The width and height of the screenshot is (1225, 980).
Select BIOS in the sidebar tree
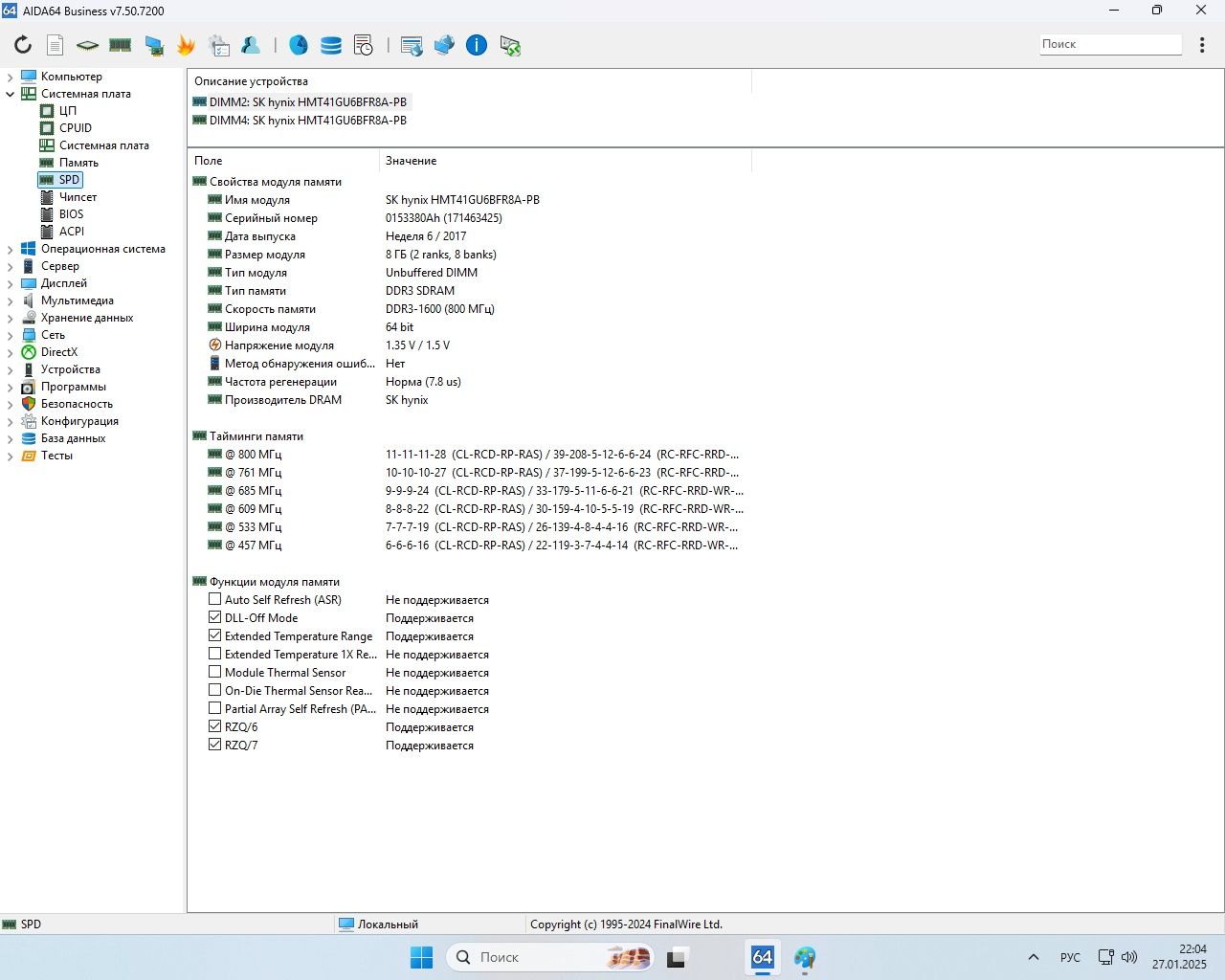click(71, 214)
